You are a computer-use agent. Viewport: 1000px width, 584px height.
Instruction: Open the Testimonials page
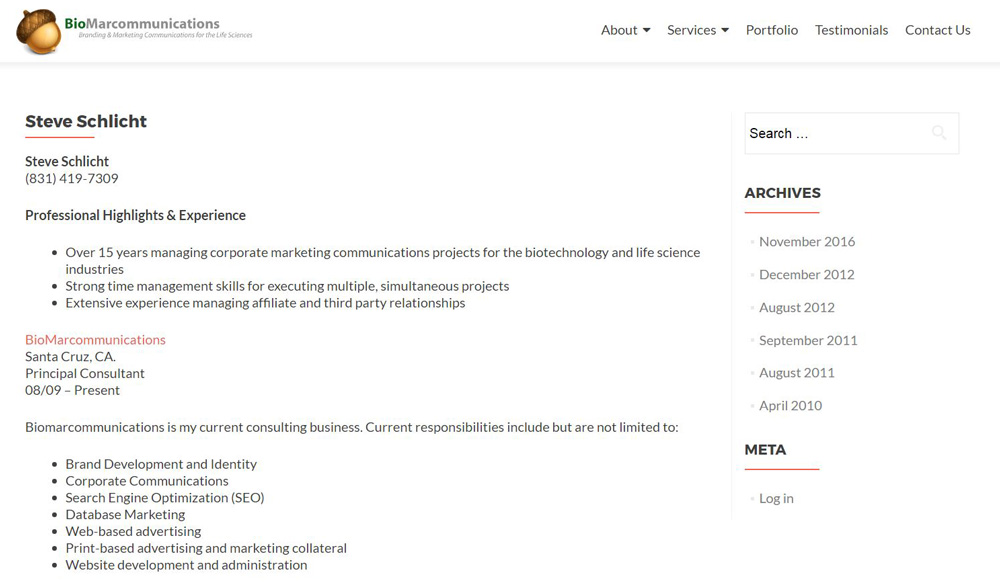(851, 30)
